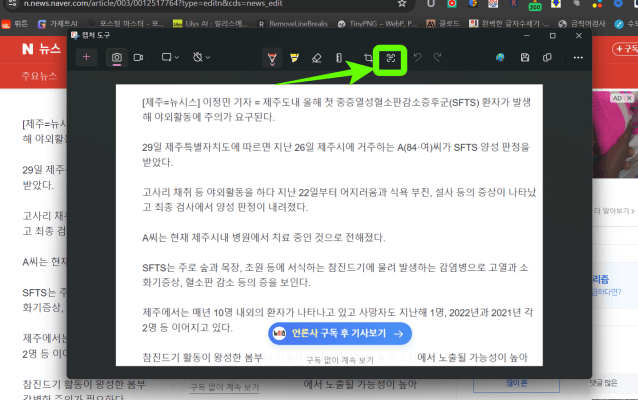Click 구독 없이 계속 보기 in the browser page
638x400 pixels.
point(225,387)
